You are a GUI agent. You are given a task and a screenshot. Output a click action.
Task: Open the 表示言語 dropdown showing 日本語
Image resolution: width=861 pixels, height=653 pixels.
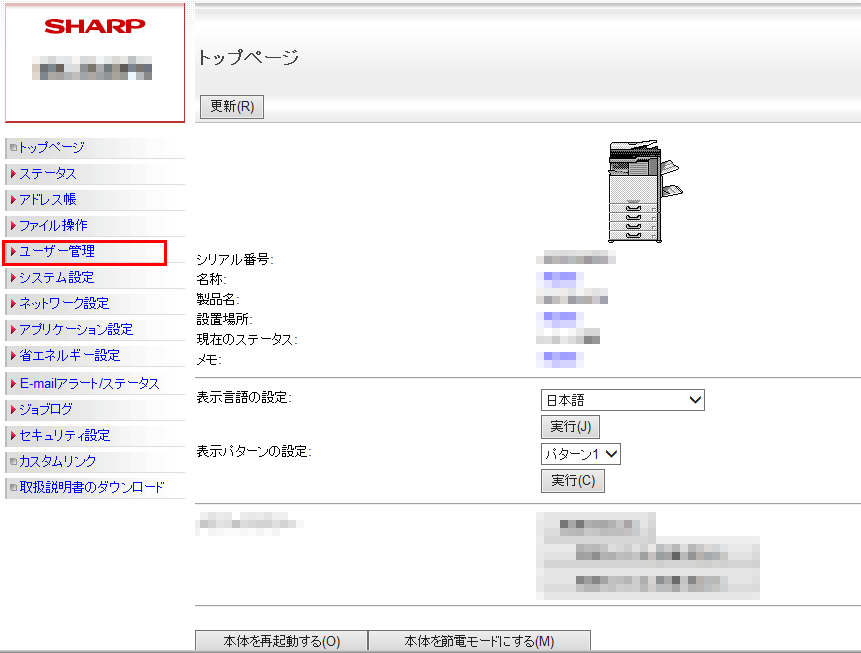click(622, 400)
